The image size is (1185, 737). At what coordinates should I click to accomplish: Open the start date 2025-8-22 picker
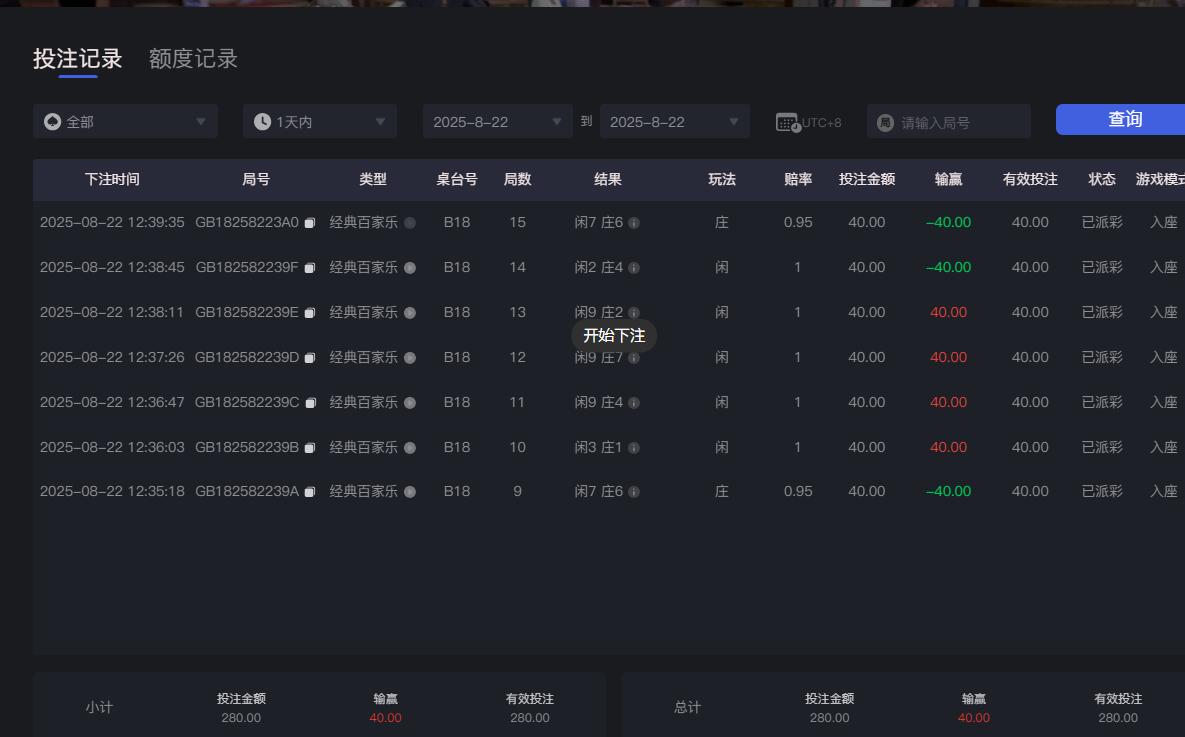click(497, 120)
